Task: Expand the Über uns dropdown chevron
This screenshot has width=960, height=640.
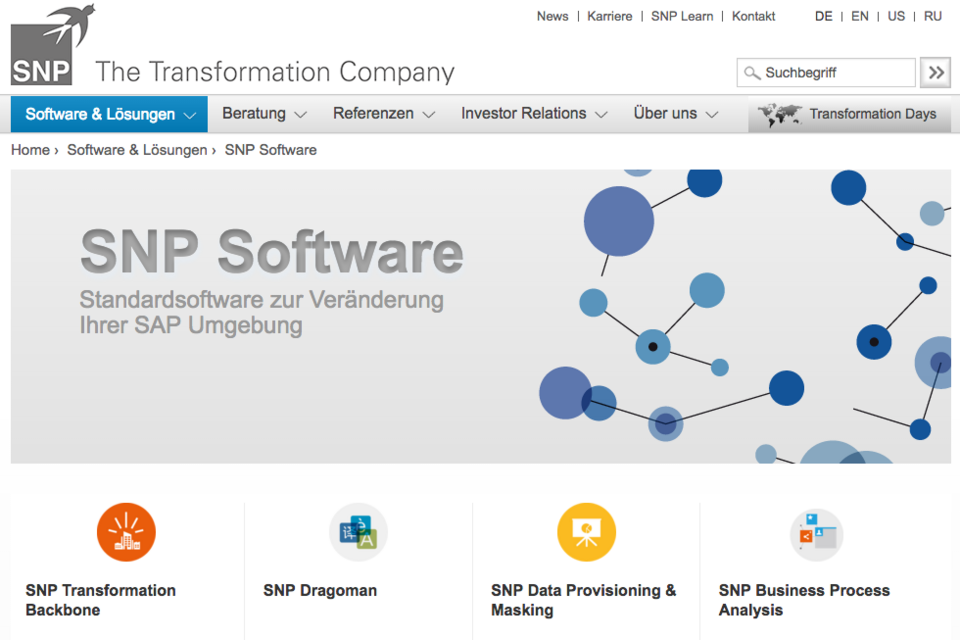Action: 711,115
